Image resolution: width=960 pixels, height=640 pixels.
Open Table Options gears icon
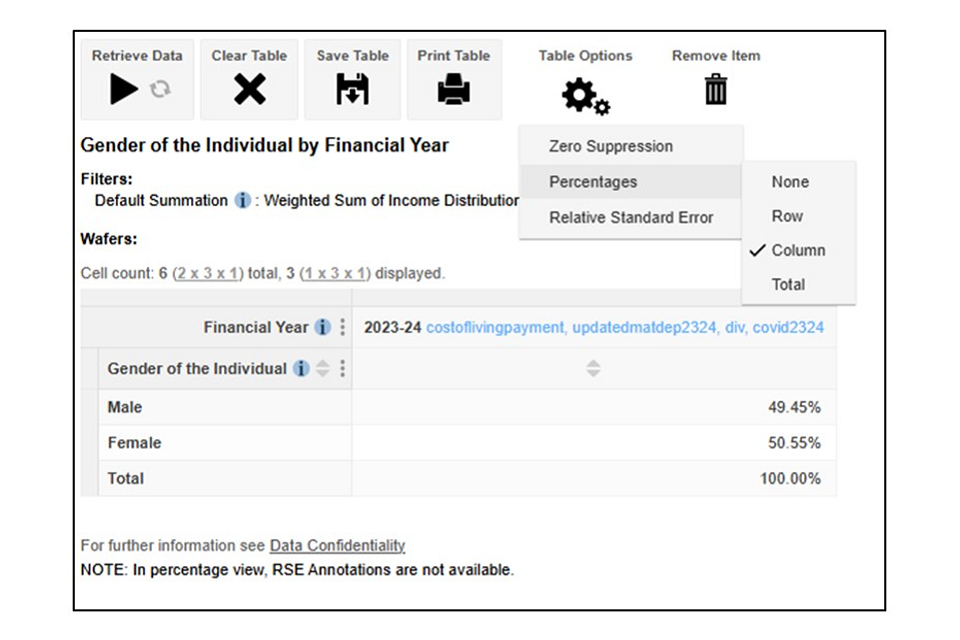(x=585, y=96)
